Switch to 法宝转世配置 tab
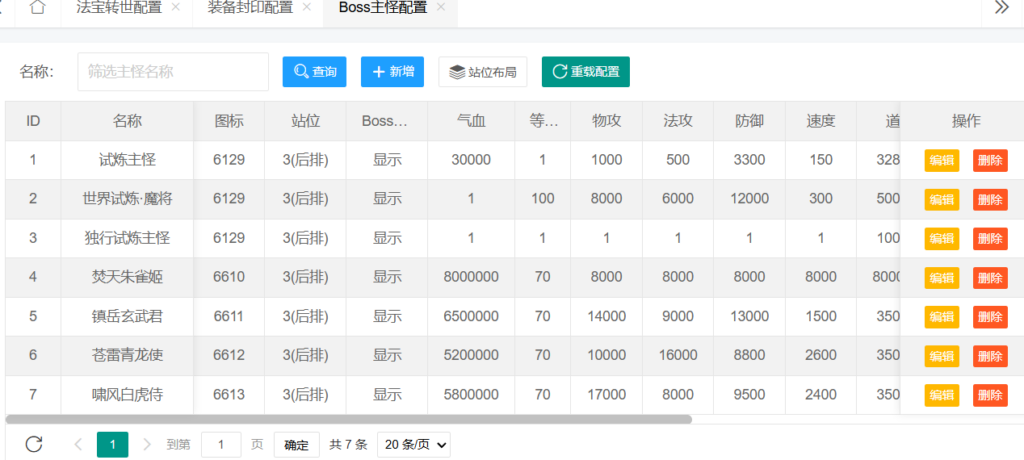Screen dimensions: 1024x460 click(x=119, y=7)
